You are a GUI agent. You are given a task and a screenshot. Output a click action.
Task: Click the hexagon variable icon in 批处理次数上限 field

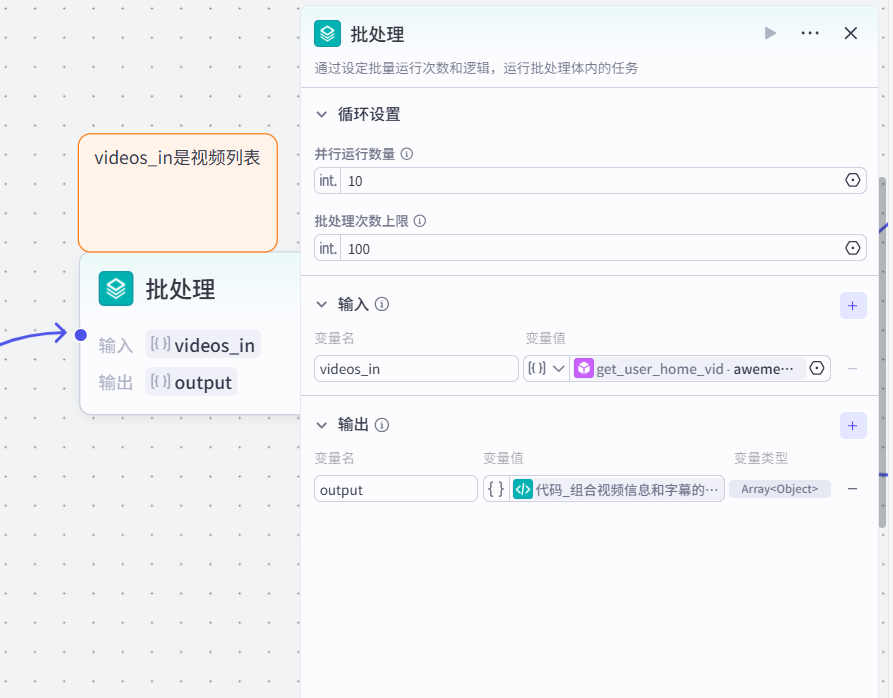(x=852, y=248)
